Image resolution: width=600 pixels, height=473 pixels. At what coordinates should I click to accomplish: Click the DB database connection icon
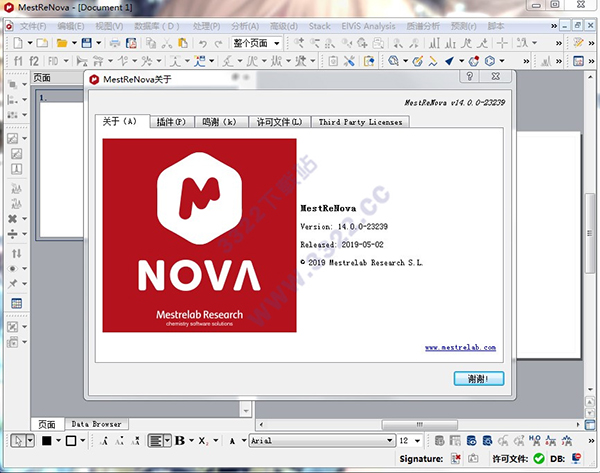(576, 458)
